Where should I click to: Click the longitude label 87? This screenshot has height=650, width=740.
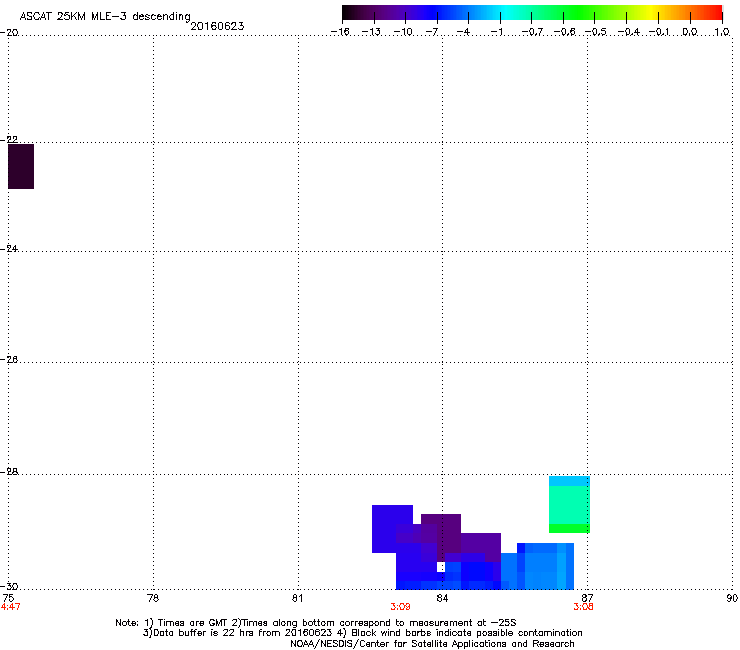[587, 598]
